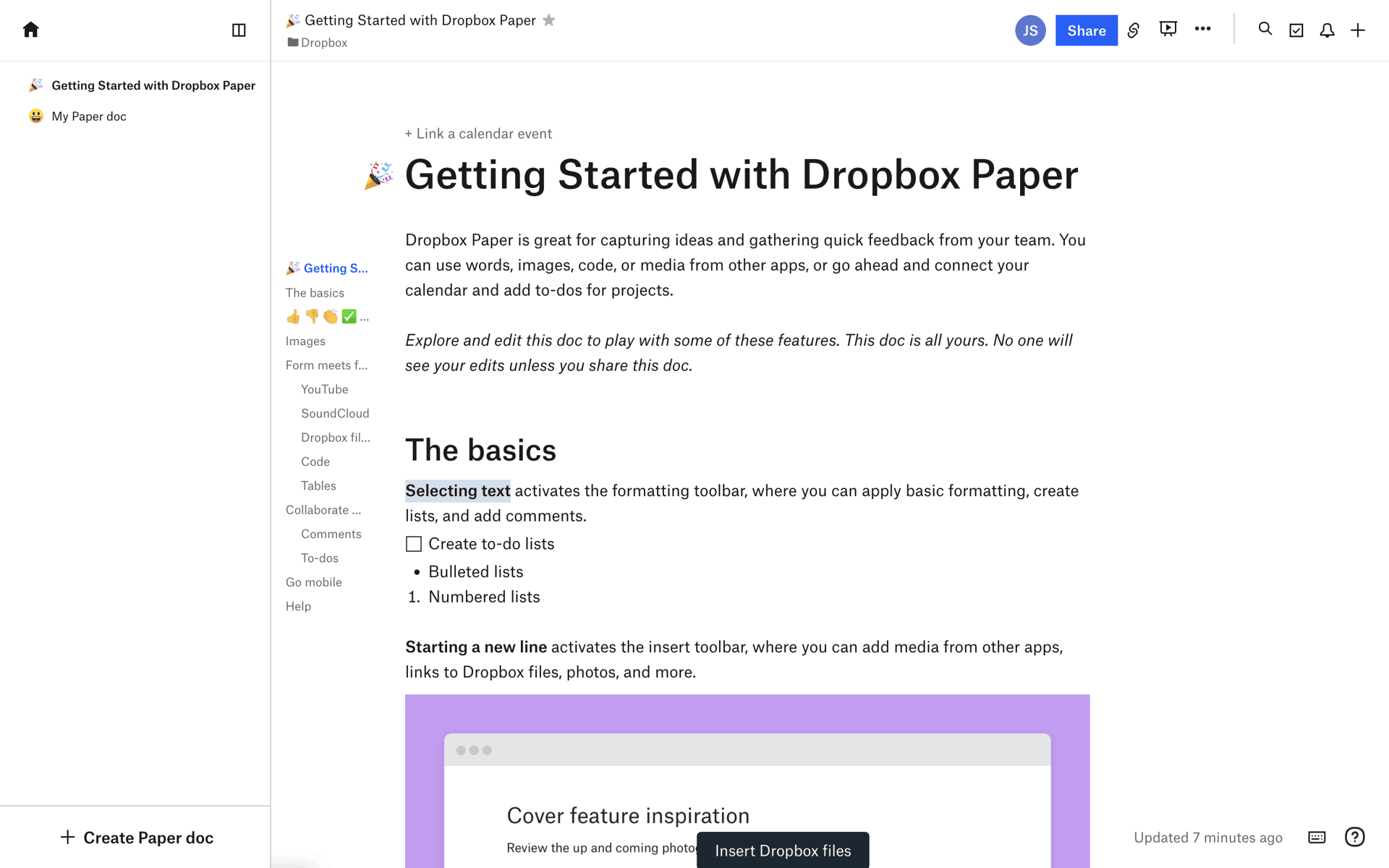Open the help question mark icon
The width and height of the screenshot is (1389, 868).
click(1354, 837)
